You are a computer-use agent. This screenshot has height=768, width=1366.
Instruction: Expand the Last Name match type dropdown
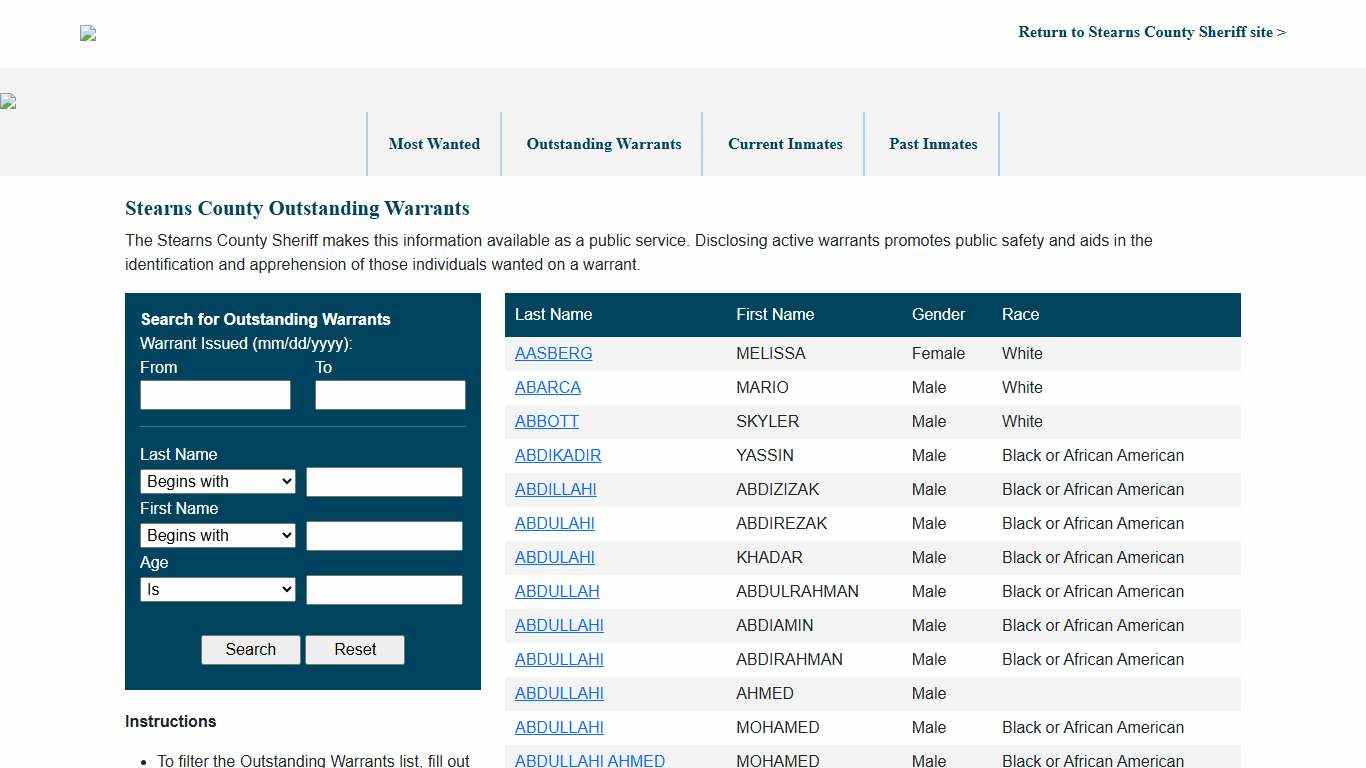[218, 482]
